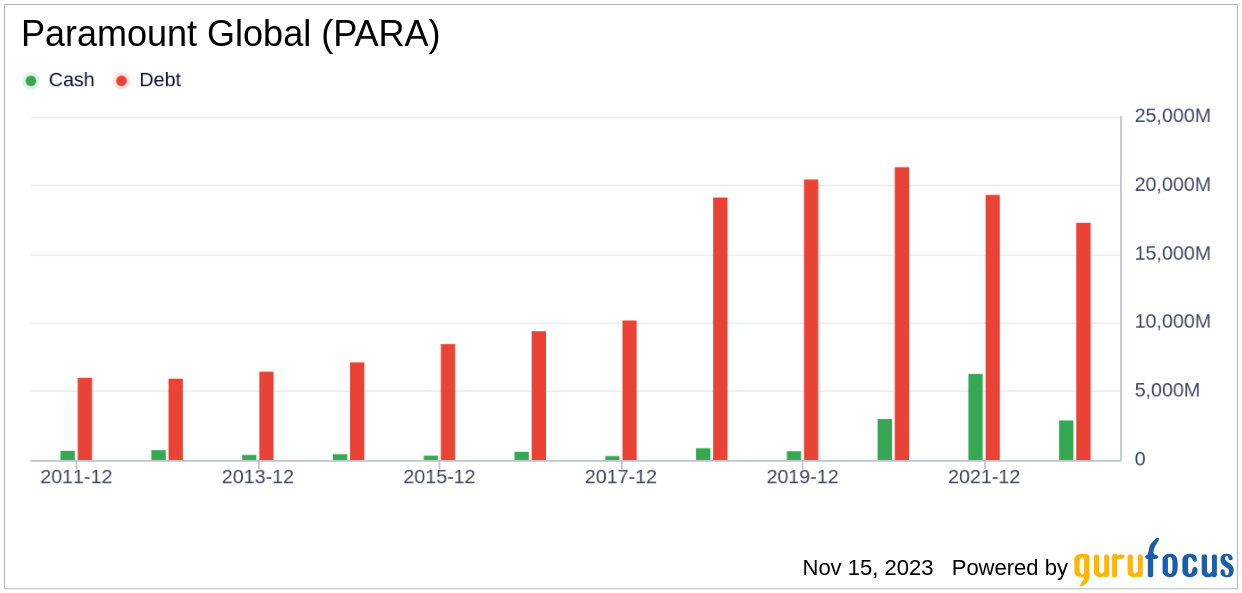Image resolution: width=1242 pixels, height=593 pixels.
Task: Click the 2015-12 red debt bar
Action: pyautogui.click(x=448, y=402)
